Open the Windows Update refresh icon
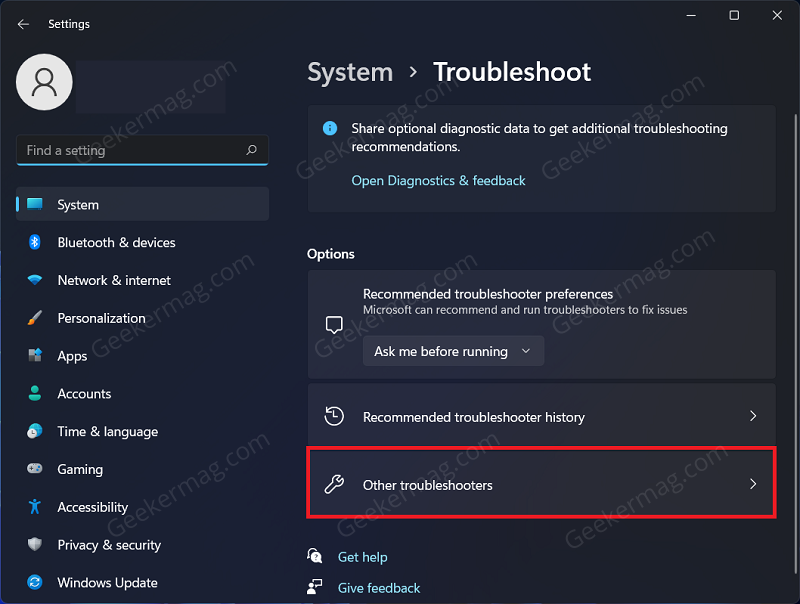The image size is (800, 604). pyautogui.click(x=35, y=582)
